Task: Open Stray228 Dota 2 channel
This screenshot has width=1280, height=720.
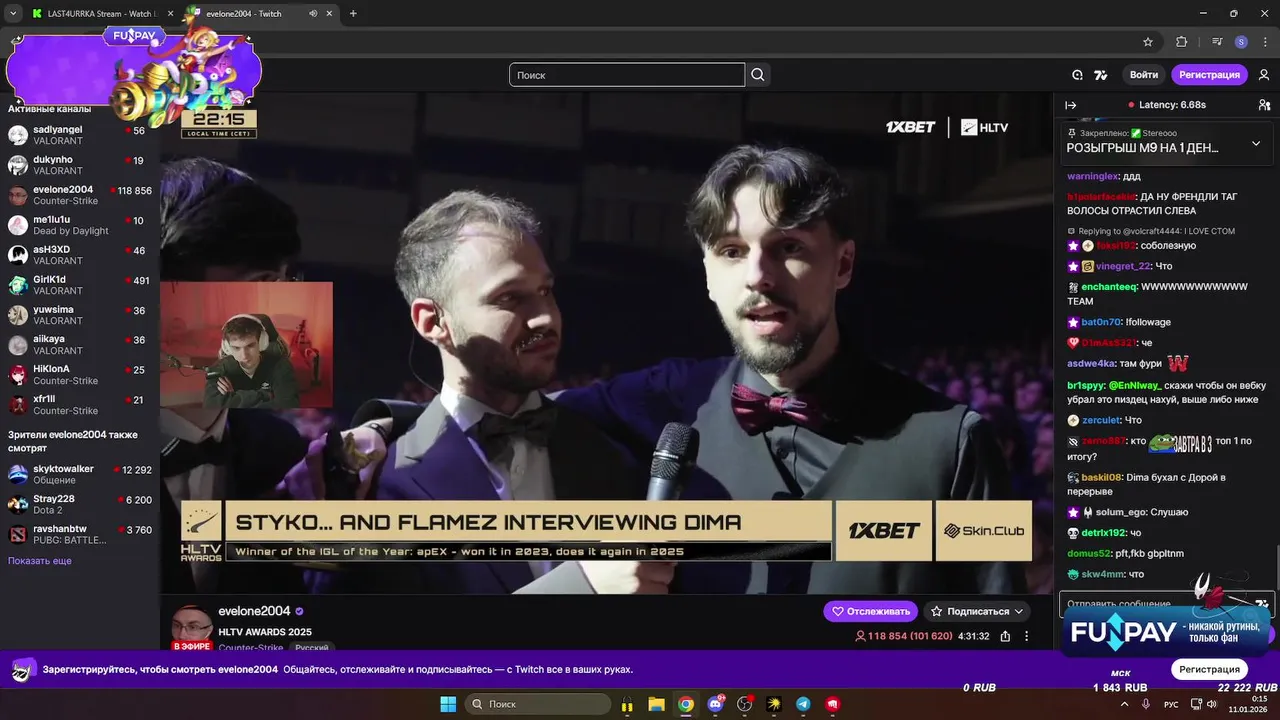Action: click(78, 504)
